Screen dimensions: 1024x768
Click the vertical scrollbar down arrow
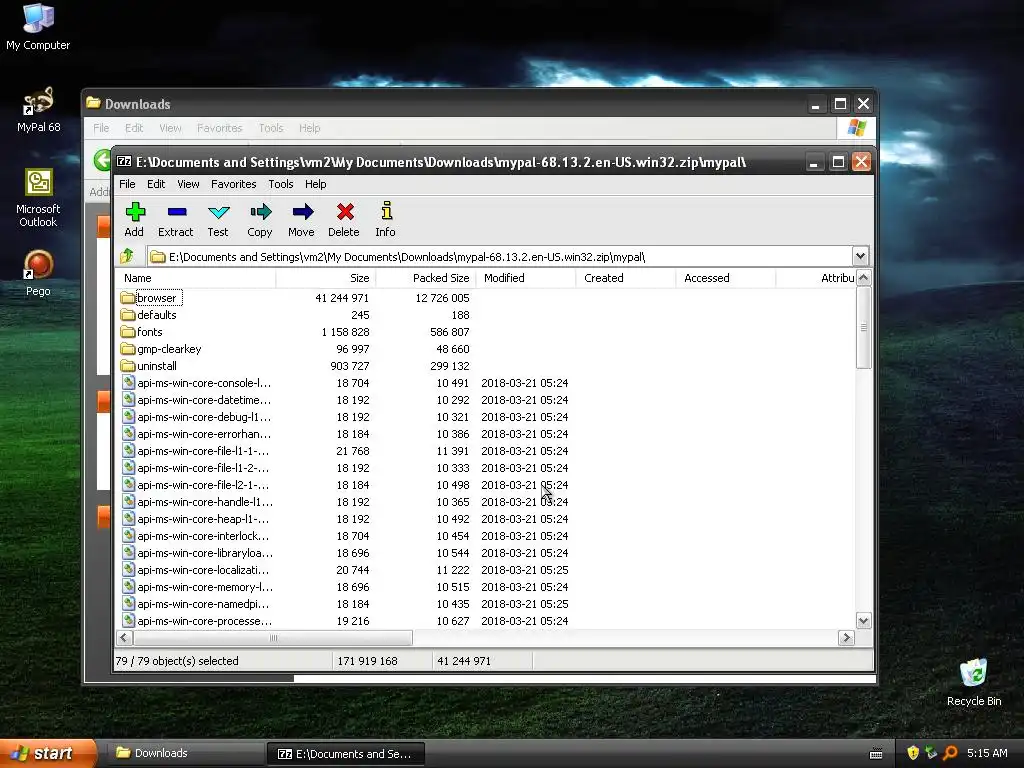tap(863, 620)
